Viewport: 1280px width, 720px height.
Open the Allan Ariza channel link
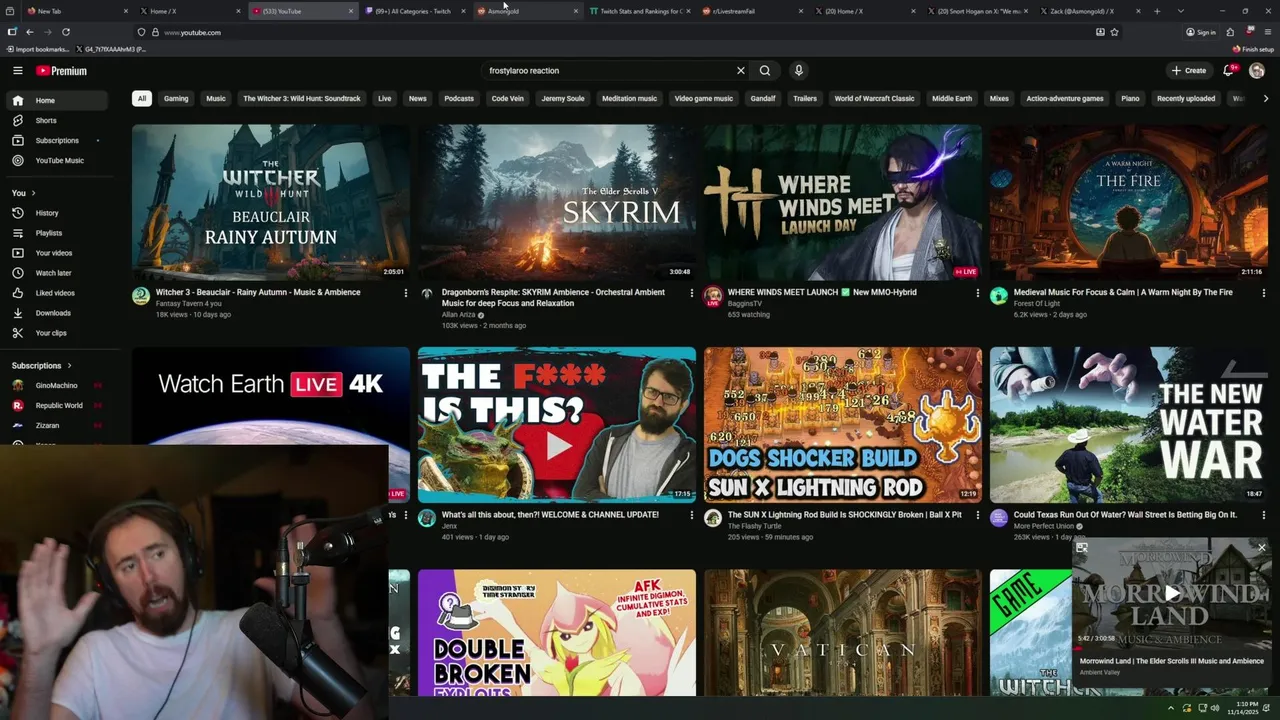(x=459, y=315)
